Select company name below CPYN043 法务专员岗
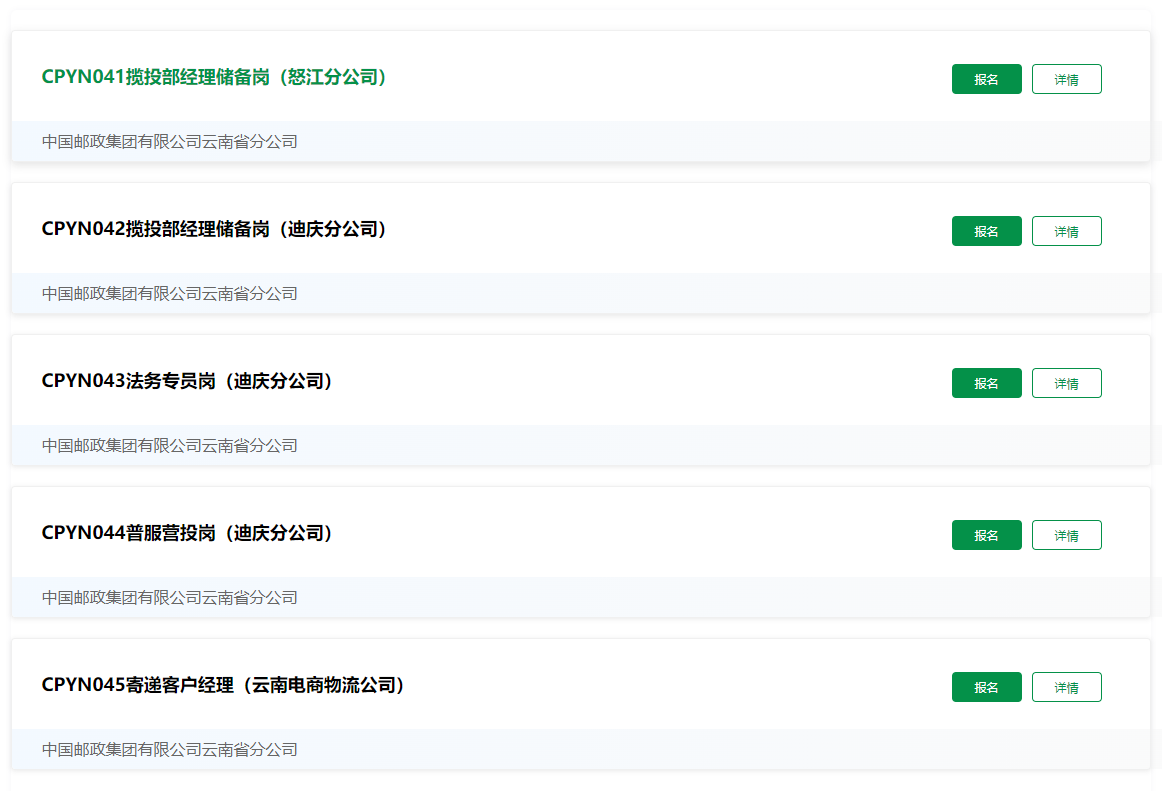The image size is (1162, 791). [170, 446]
